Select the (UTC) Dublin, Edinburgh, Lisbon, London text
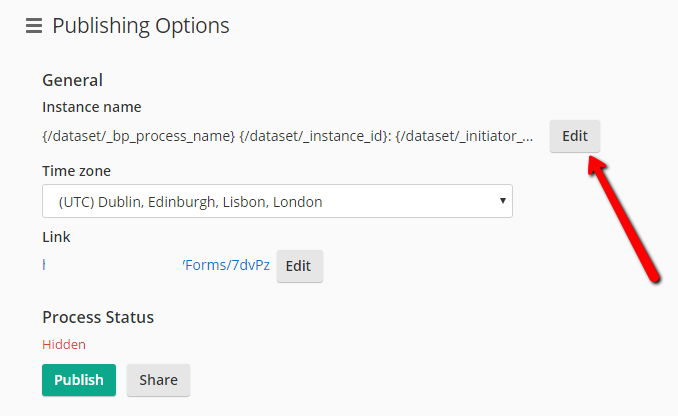This screenshot has width=678, height=416. point(190,202)
